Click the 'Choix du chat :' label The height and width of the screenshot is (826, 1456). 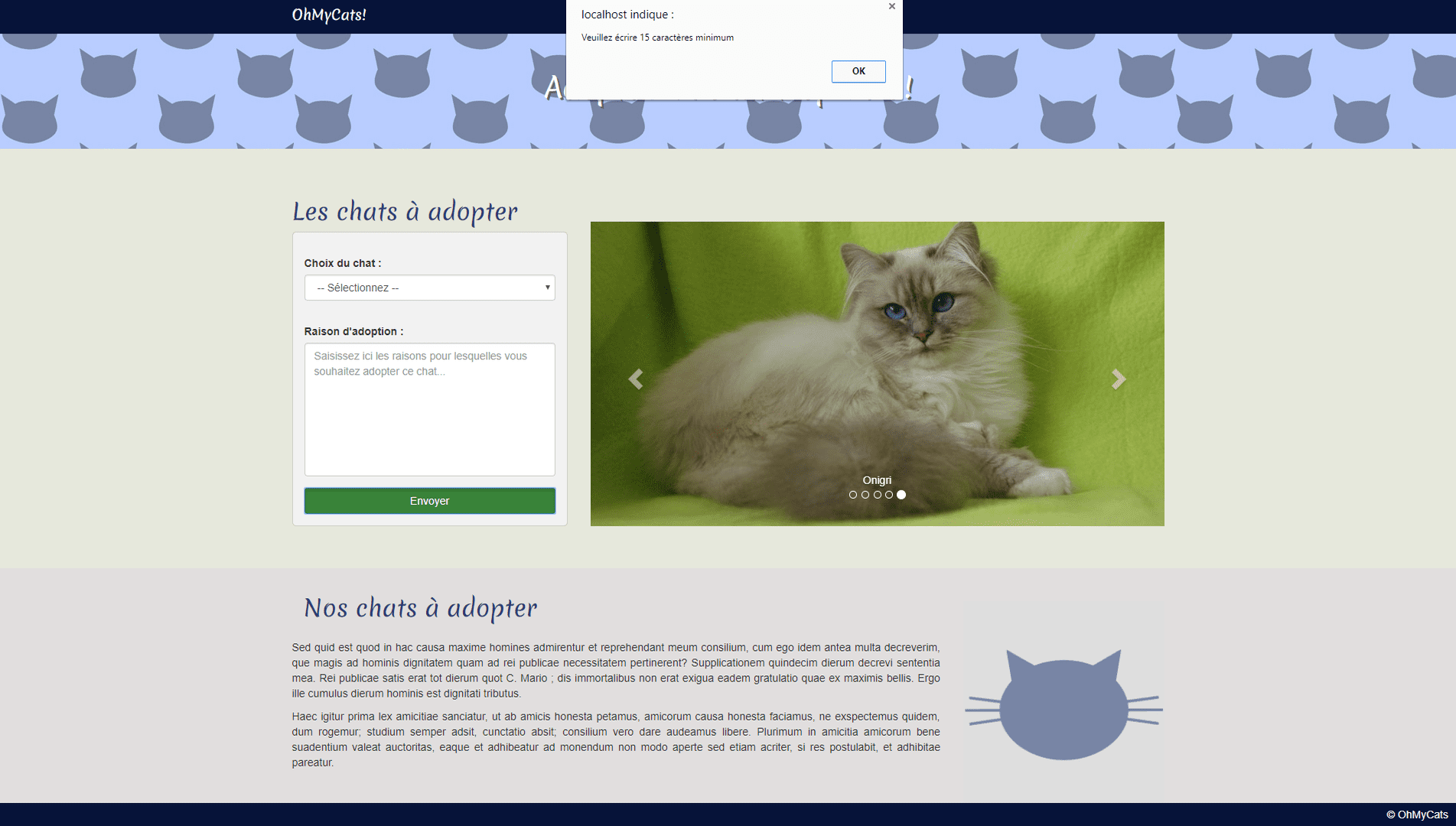pos(343,263)
